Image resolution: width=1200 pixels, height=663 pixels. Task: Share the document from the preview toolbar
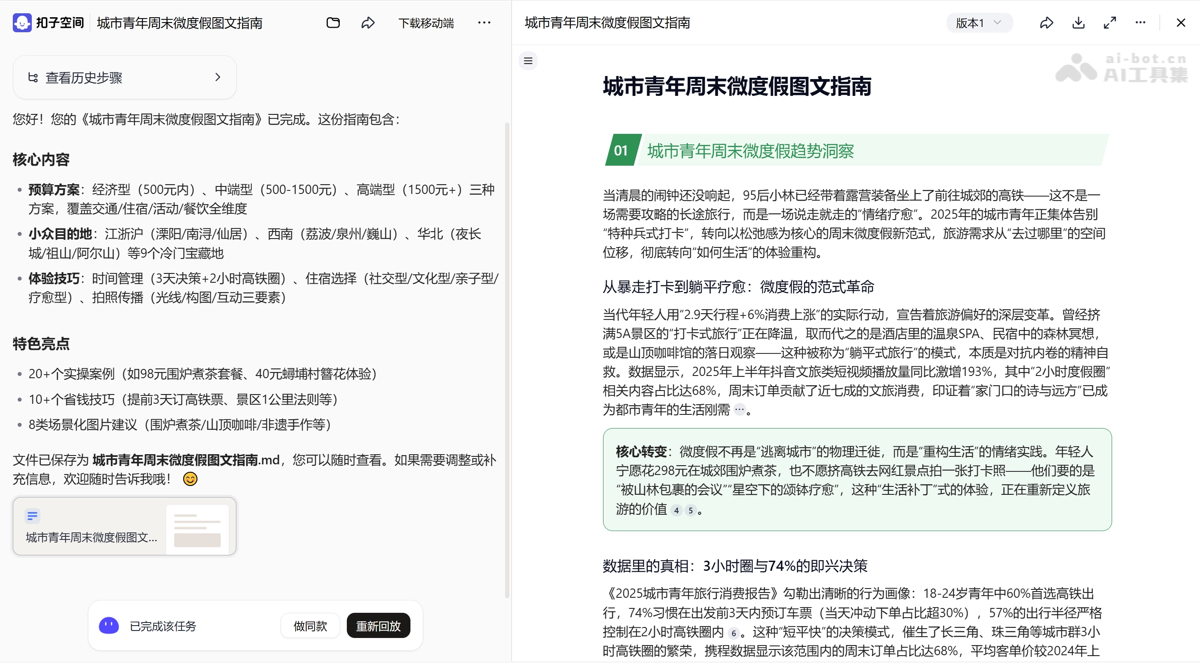(1047, 22)
